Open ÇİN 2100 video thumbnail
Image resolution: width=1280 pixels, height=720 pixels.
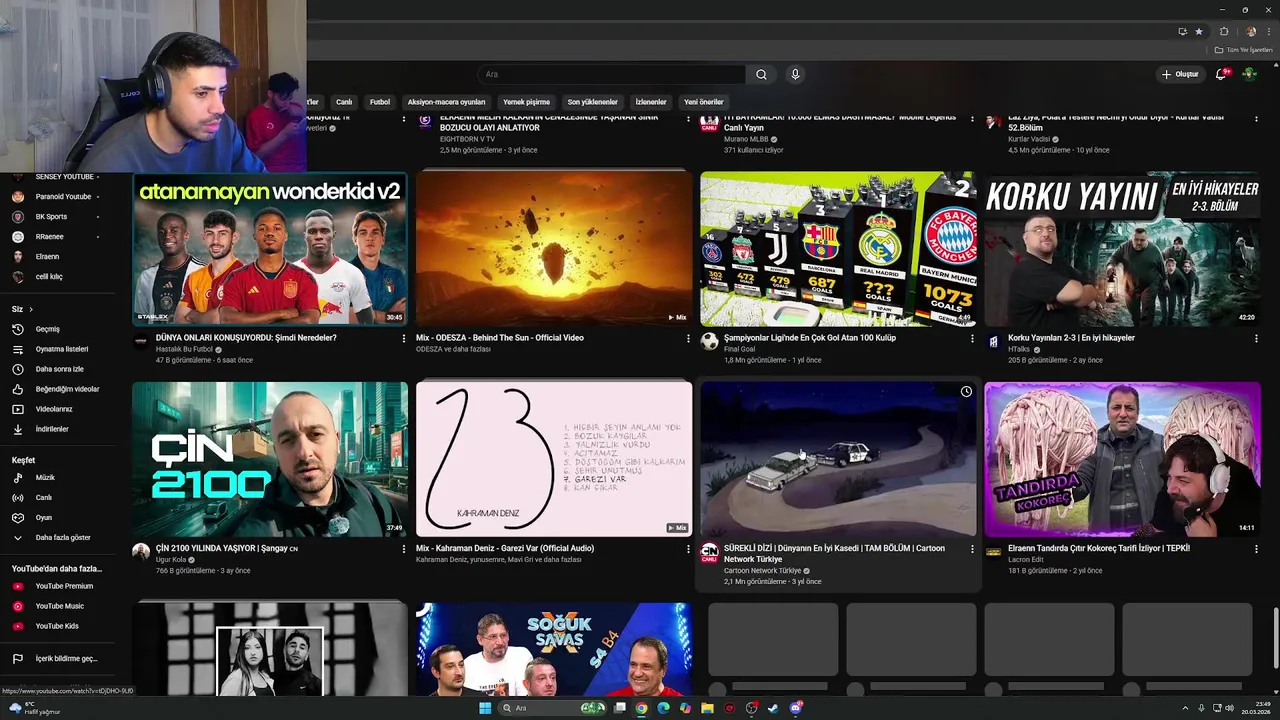(x=270, y=459)
